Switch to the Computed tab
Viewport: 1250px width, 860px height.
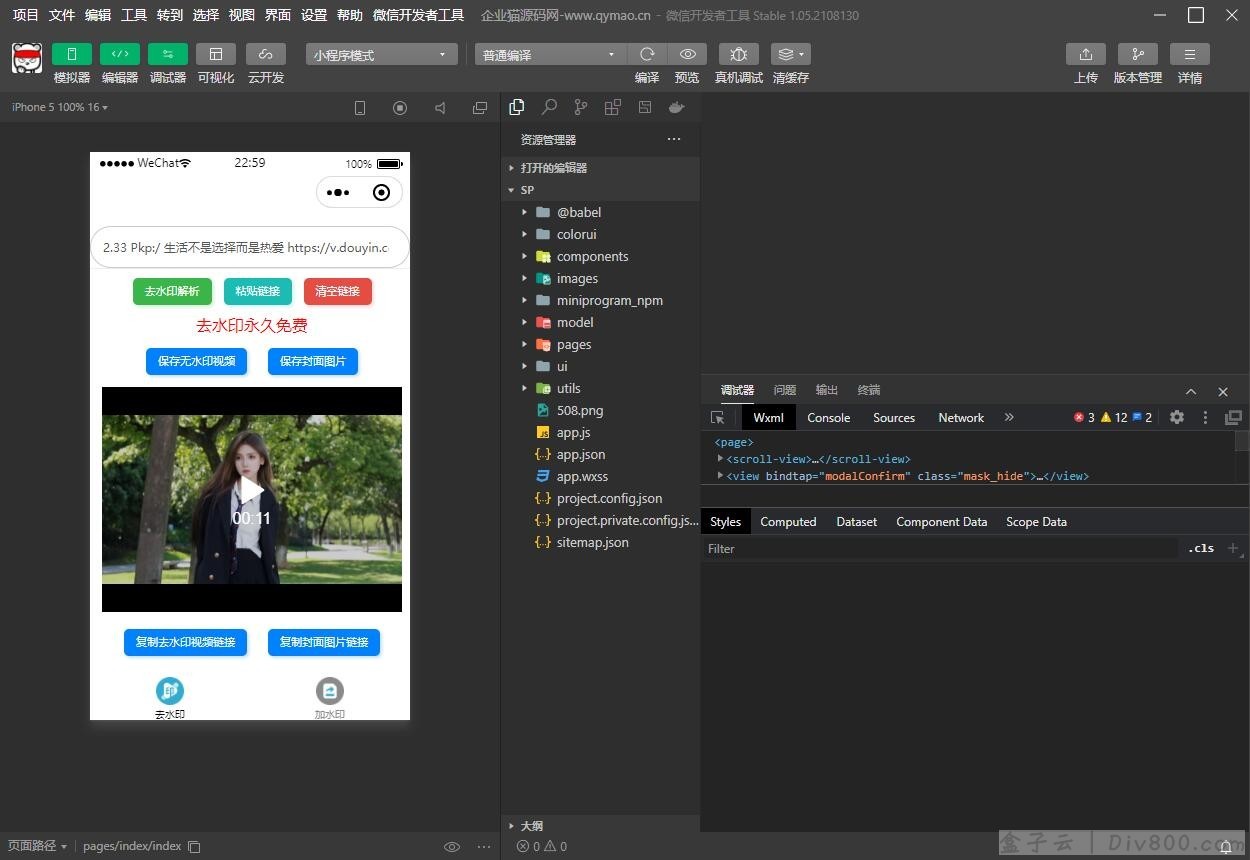pyautogui.click(x=788, y=522)
